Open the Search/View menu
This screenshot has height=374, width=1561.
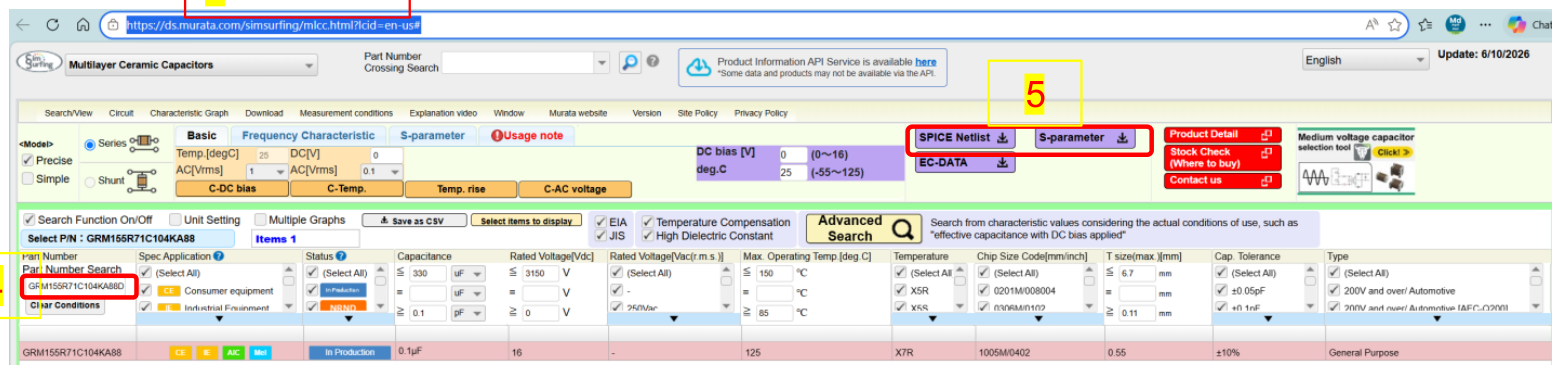tap(68, 113)
